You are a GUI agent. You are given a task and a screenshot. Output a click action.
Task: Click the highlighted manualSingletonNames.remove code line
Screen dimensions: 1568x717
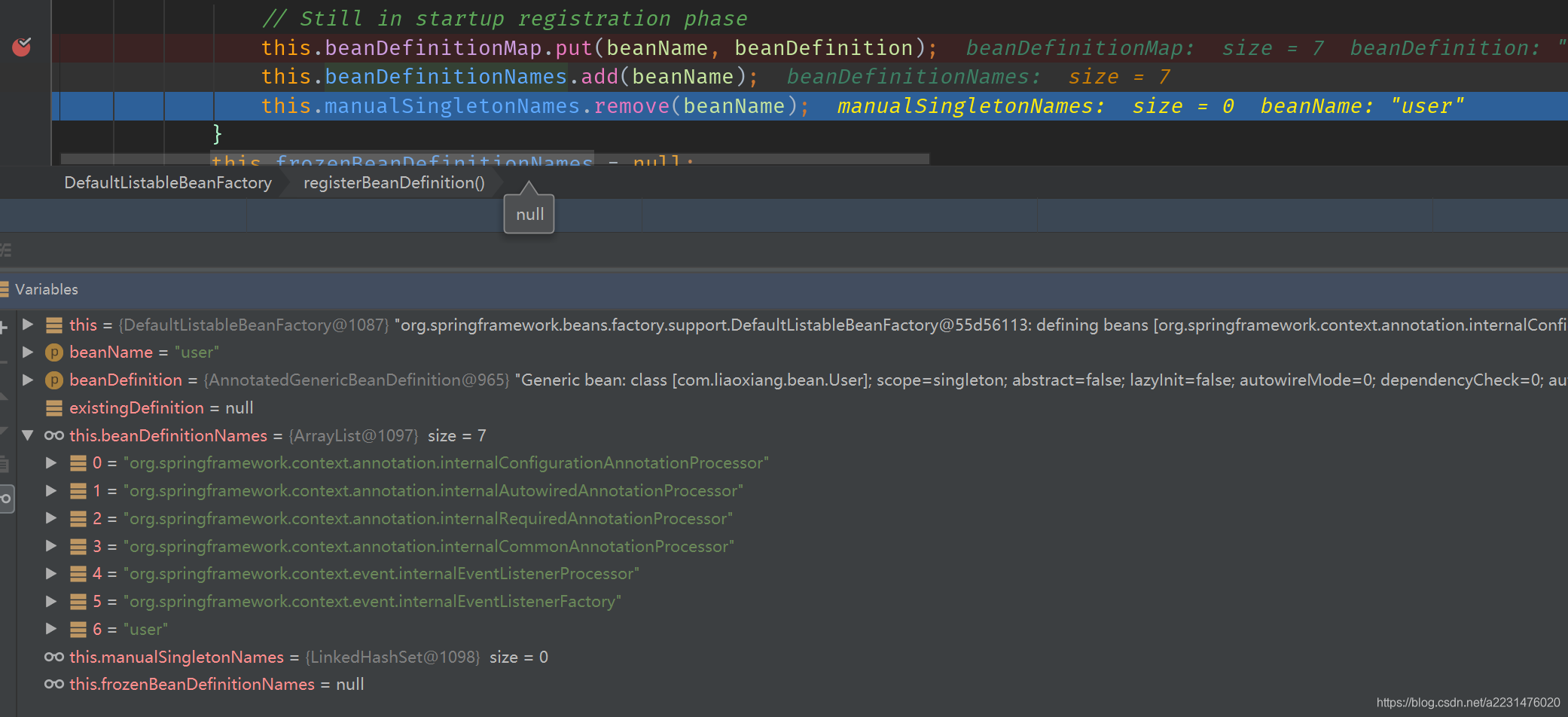[810, 106]
